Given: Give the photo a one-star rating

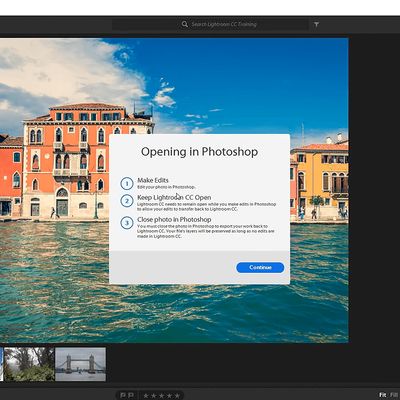Looking at the screenshot, I should tap(146, 396).
